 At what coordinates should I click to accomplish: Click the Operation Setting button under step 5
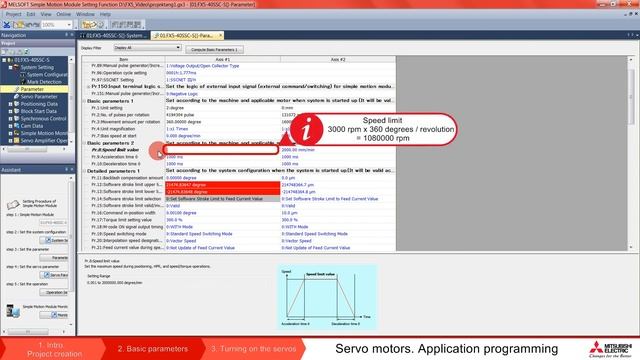pos(54,292)
